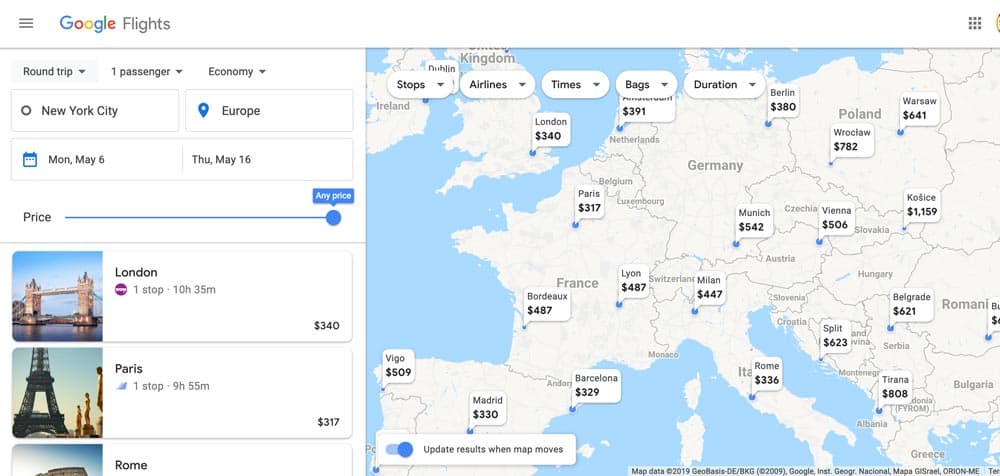The width and height of the screenshot is (1000, 476).
Task: Select the Paris $317 map marker
Action: [589, 202]
